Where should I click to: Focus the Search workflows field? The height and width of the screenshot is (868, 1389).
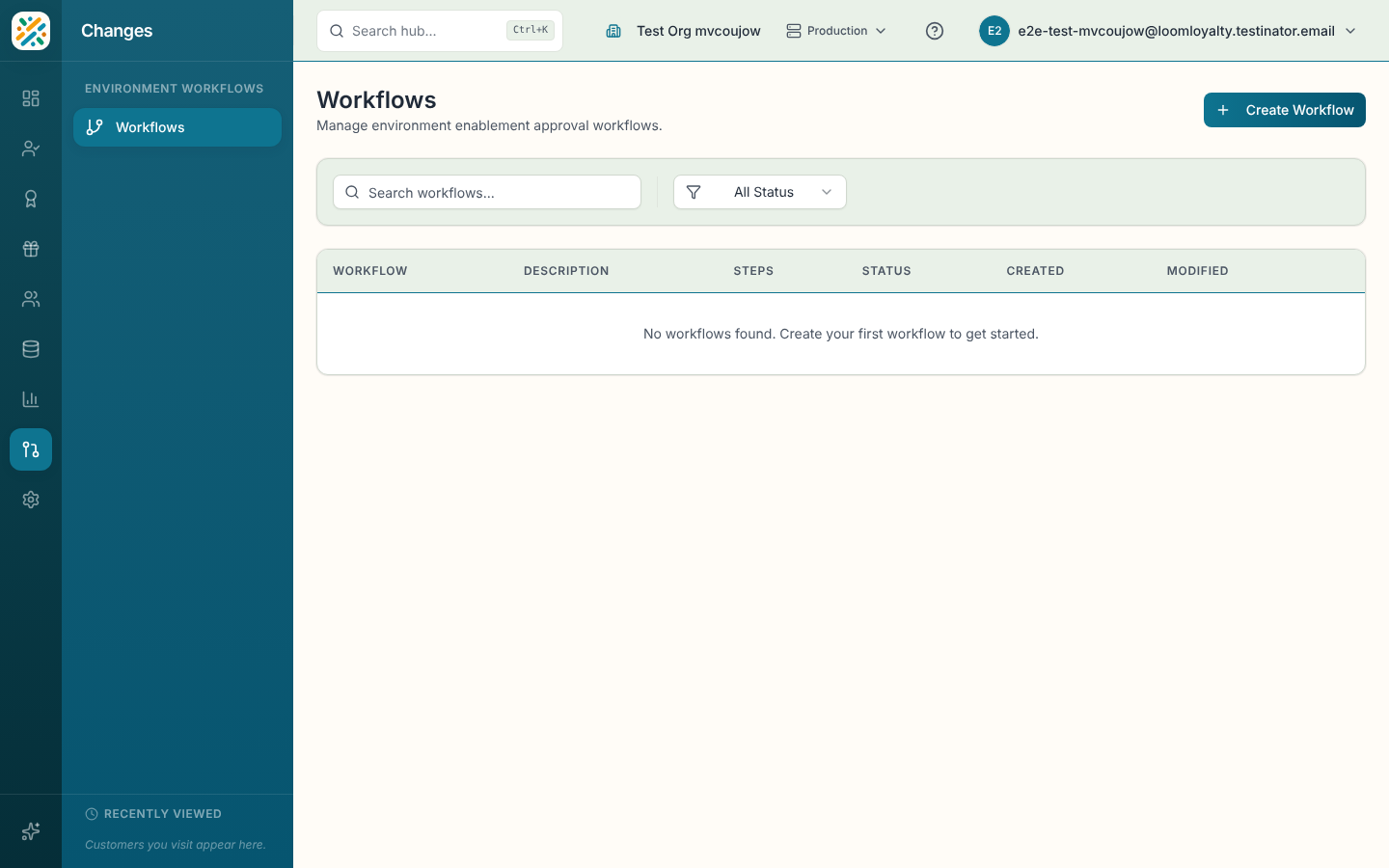pos(487,192)
